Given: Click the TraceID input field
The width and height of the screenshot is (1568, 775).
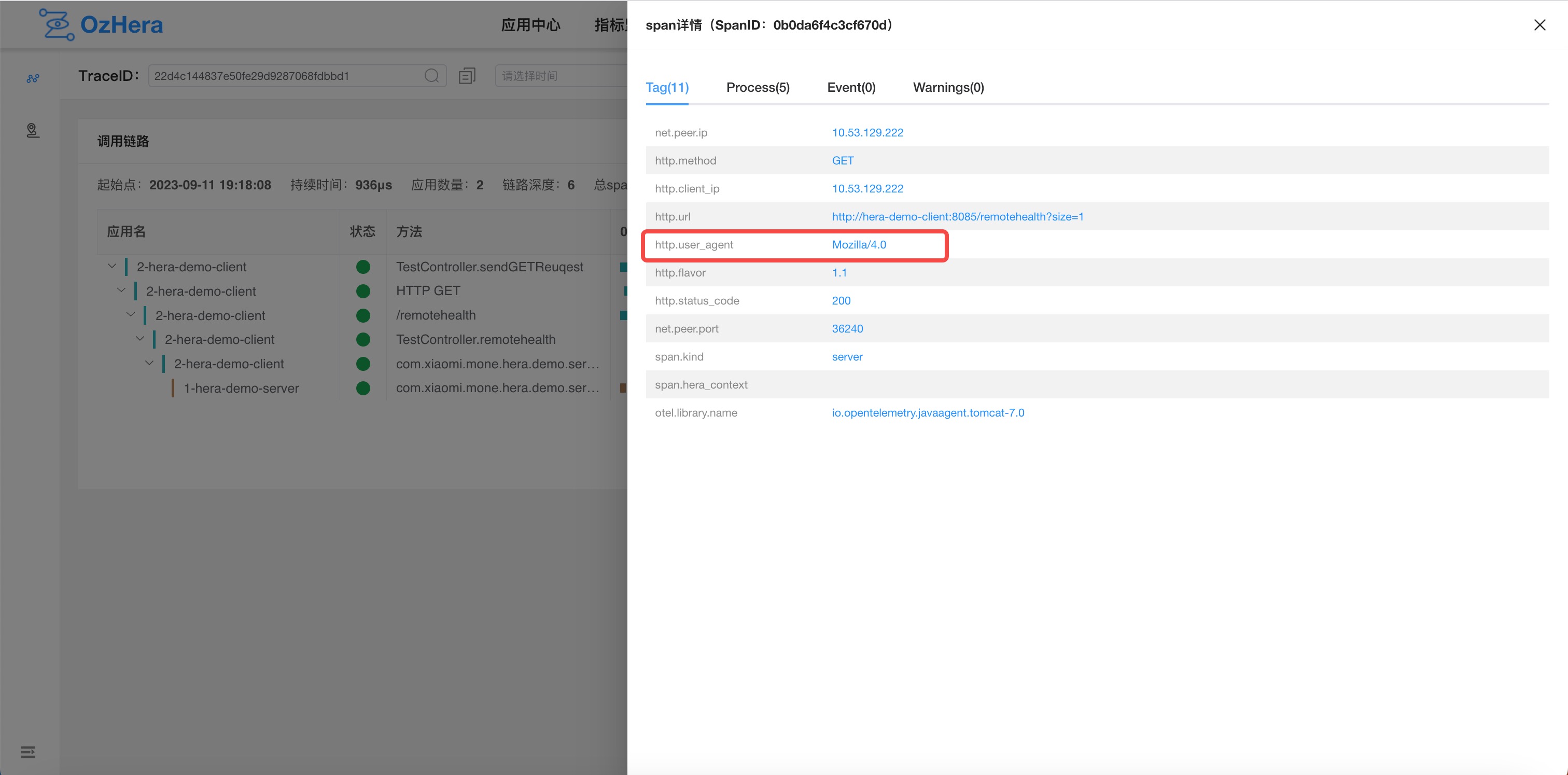Looking at the screenshot, I should pos(297,76).
